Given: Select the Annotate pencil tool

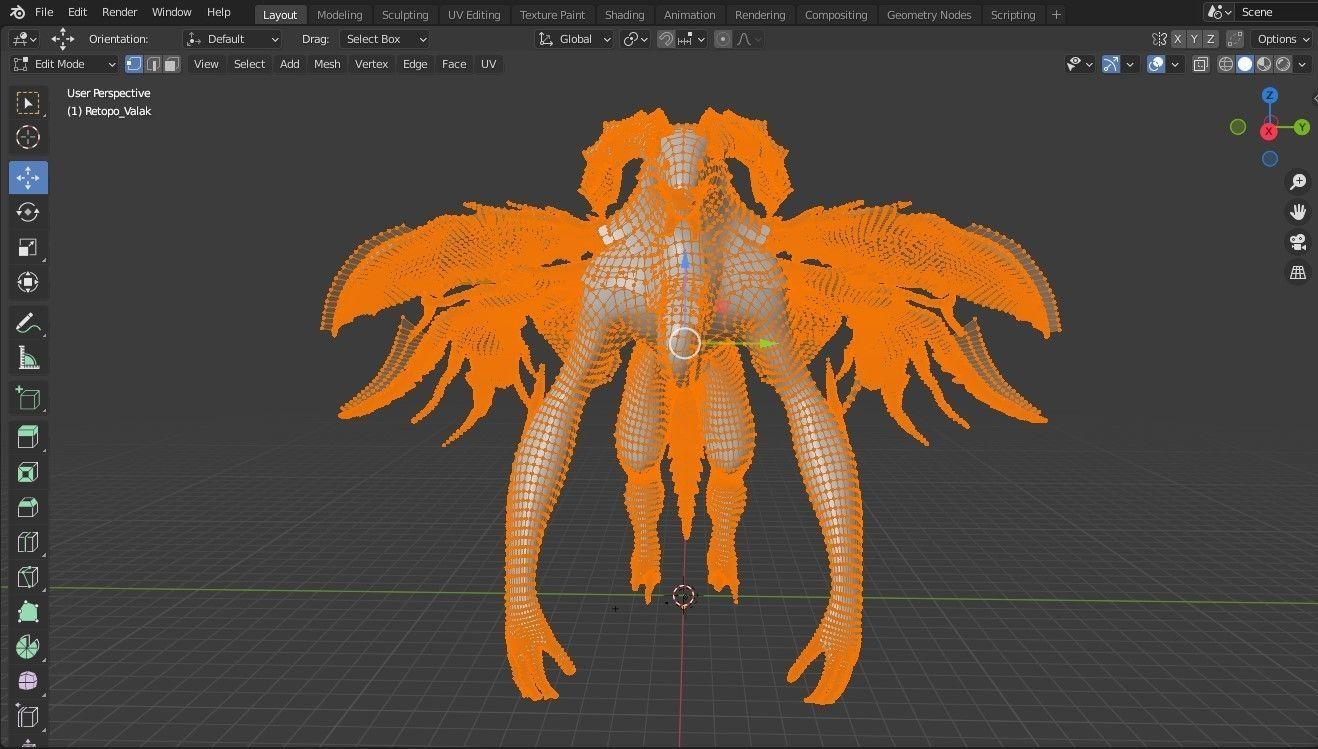Looking at the screenshot, I should (28, 323).
